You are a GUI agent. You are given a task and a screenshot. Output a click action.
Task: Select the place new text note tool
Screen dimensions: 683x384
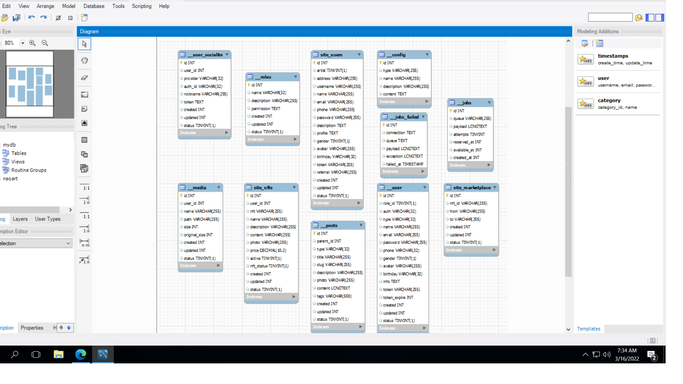pyautogui.click(x=85, y=109)
